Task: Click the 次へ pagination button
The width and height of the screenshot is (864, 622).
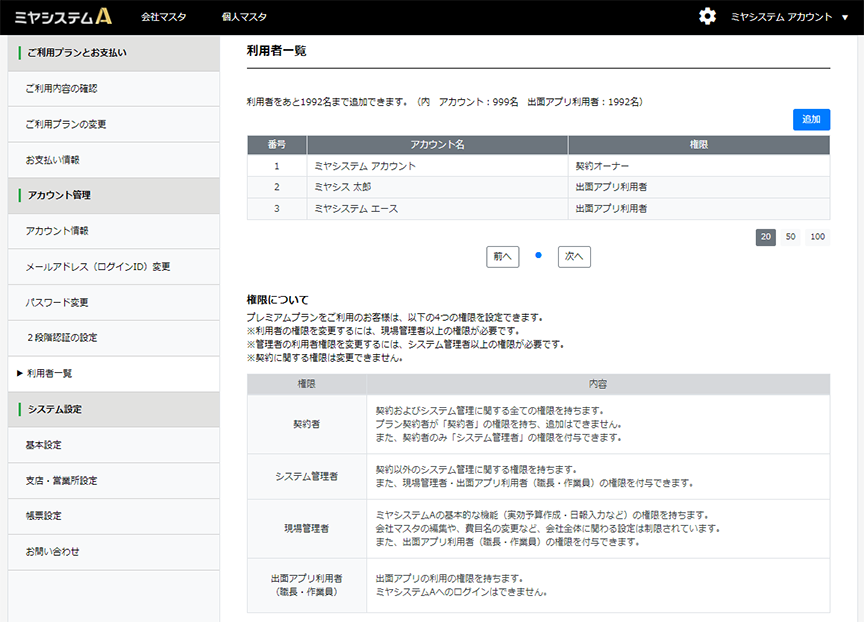Action: [574, 257]
